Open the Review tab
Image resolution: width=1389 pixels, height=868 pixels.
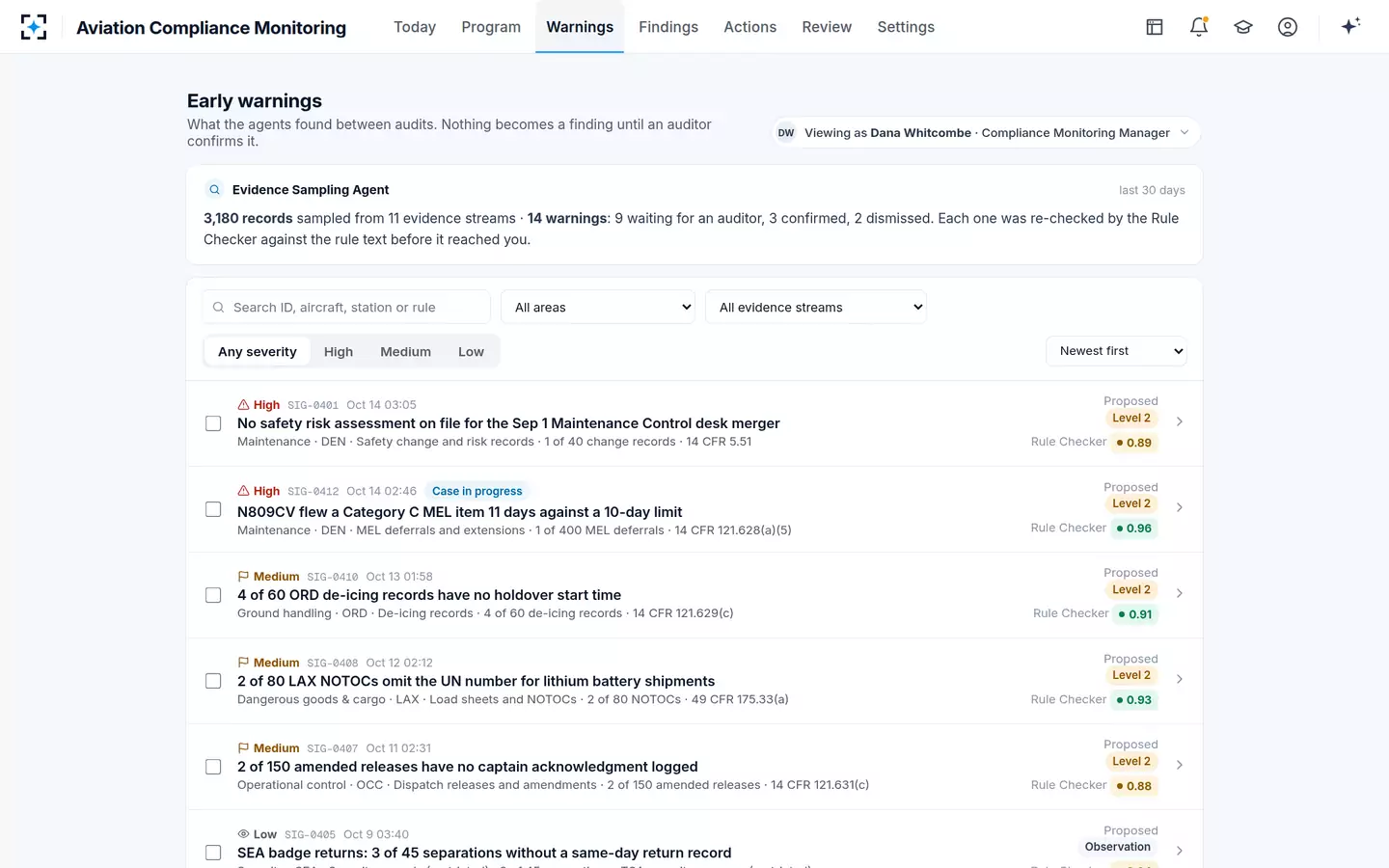tap(827, 27)
